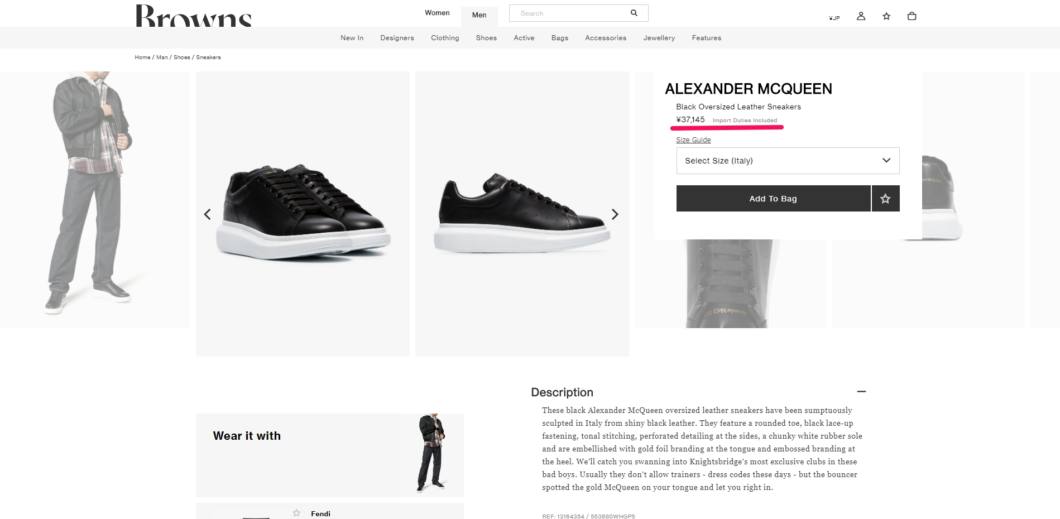
Task: Open the Designers menu
Action: 397,38
